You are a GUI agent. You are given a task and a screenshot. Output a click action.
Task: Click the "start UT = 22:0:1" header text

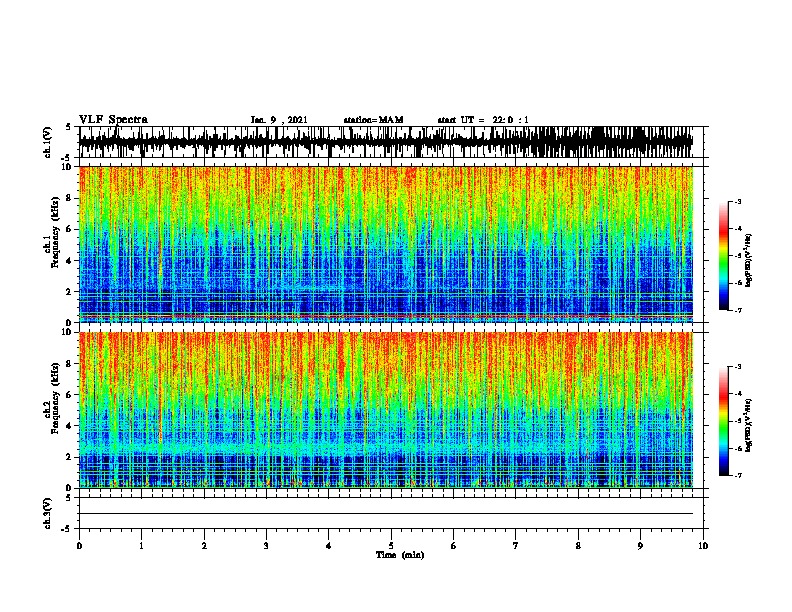click(483, 120)
